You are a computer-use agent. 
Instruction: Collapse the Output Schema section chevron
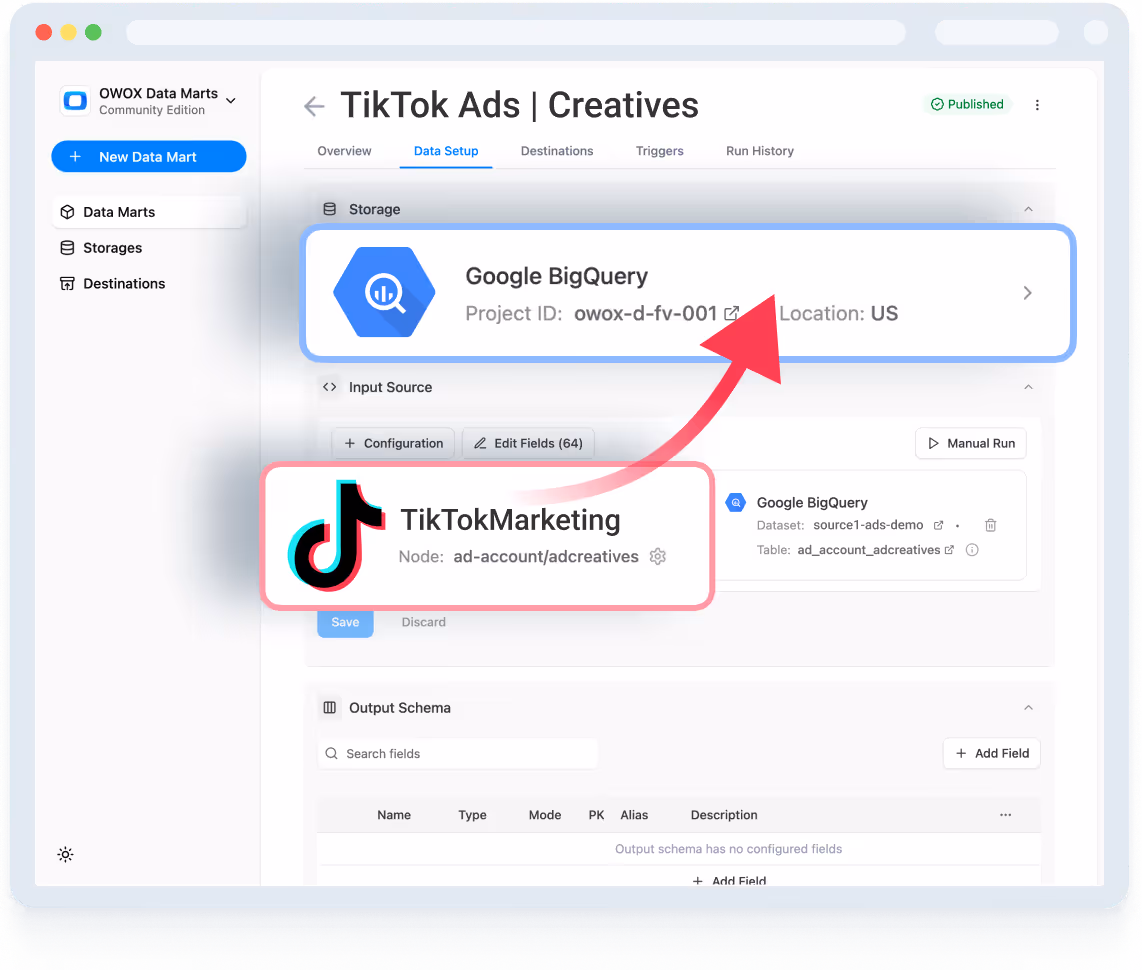[x=1028, y=707]
